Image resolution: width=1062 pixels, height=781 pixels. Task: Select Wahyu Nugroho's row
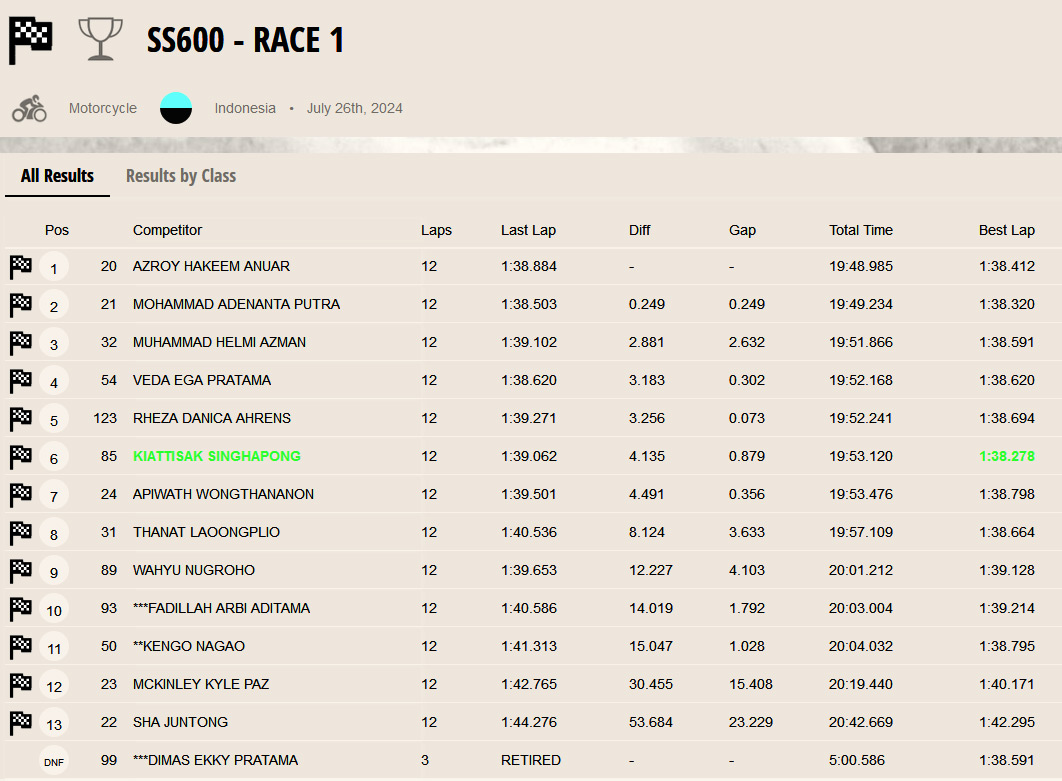click(x=194, y=571)
